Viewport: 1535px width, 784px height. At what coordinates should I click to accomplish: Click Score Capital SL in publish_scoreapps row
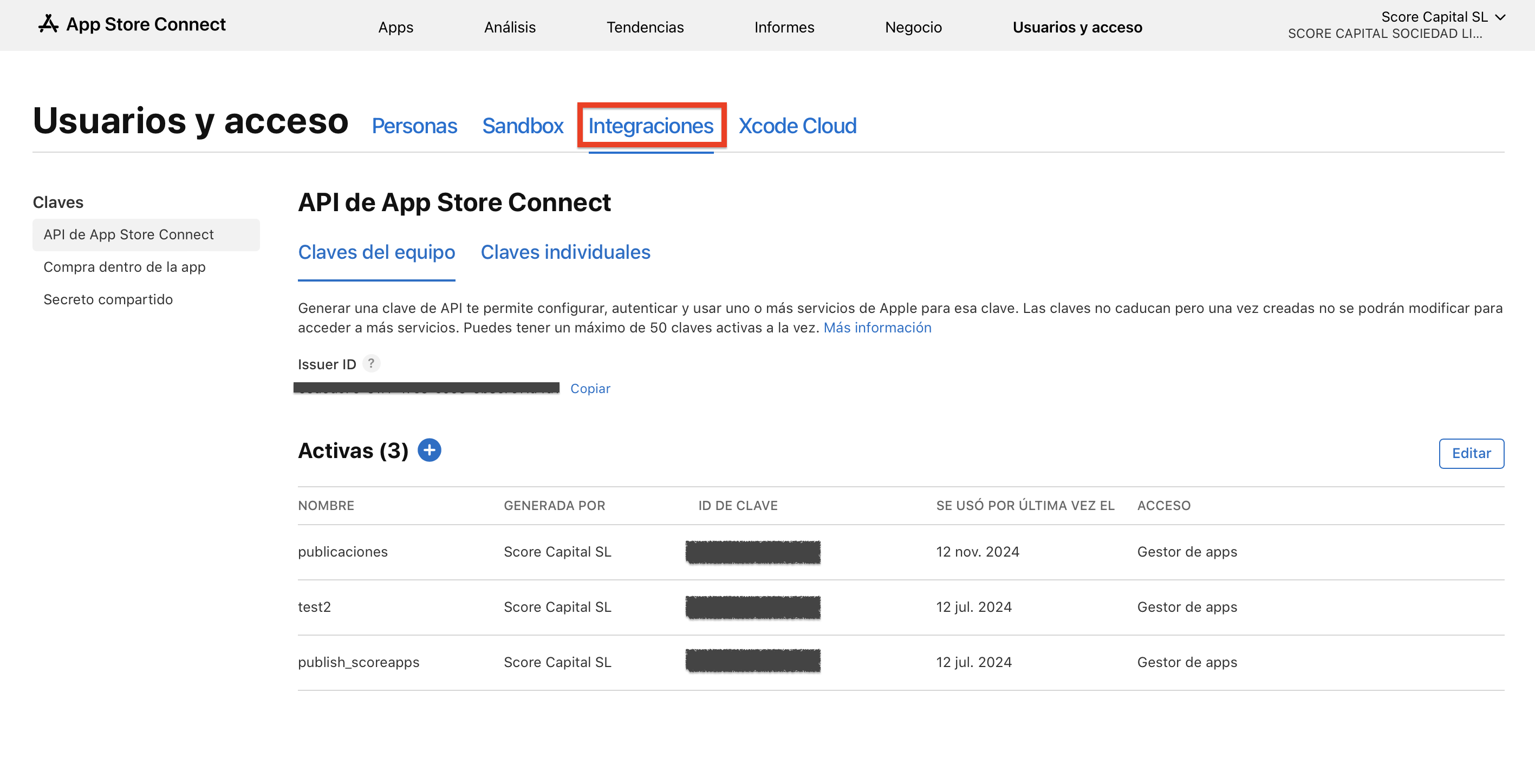tap(557, 662)
